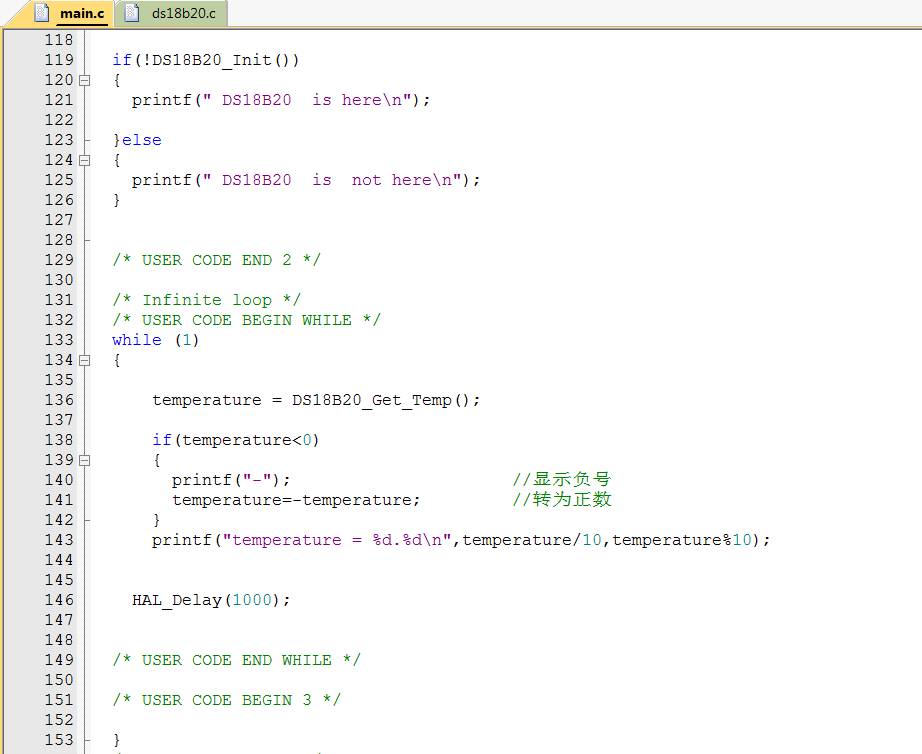Click line number 143 in the gutter
This screenshot has width=922, height=754.
(x=59, y=540)
